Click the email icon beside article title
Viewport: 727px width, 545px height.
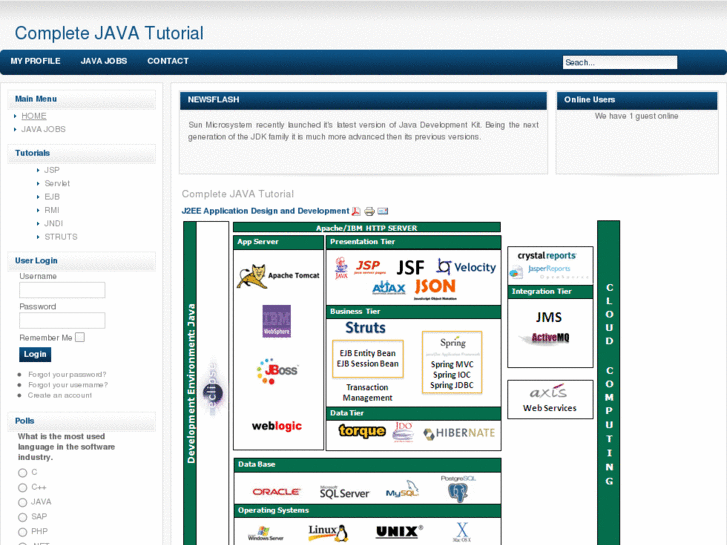pos(383,212)
